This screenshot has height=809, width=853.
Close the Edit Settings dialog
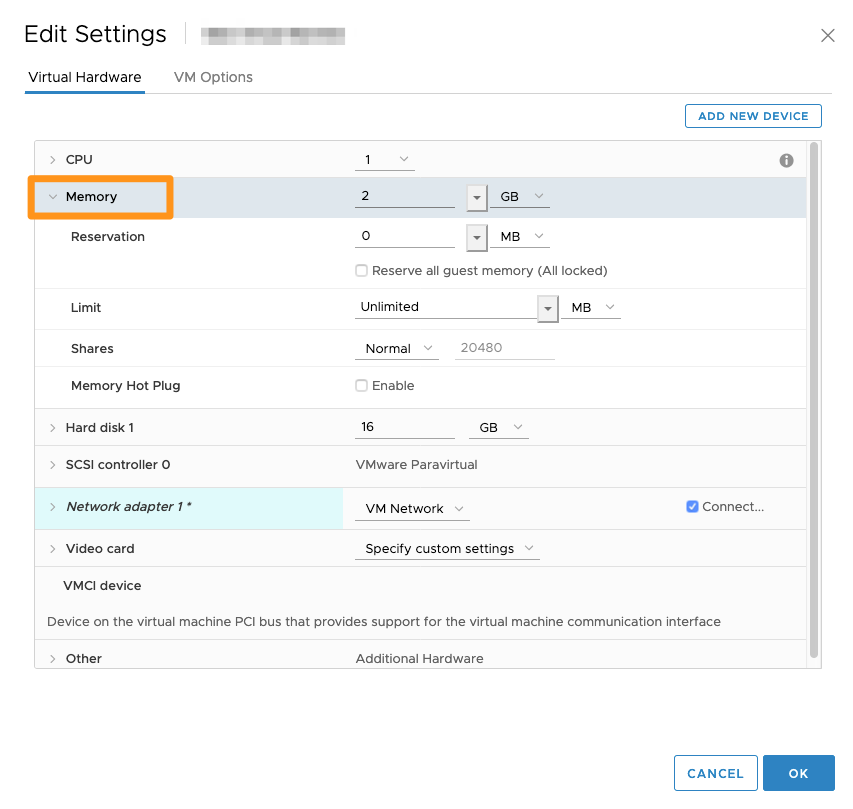click(827, 36)
